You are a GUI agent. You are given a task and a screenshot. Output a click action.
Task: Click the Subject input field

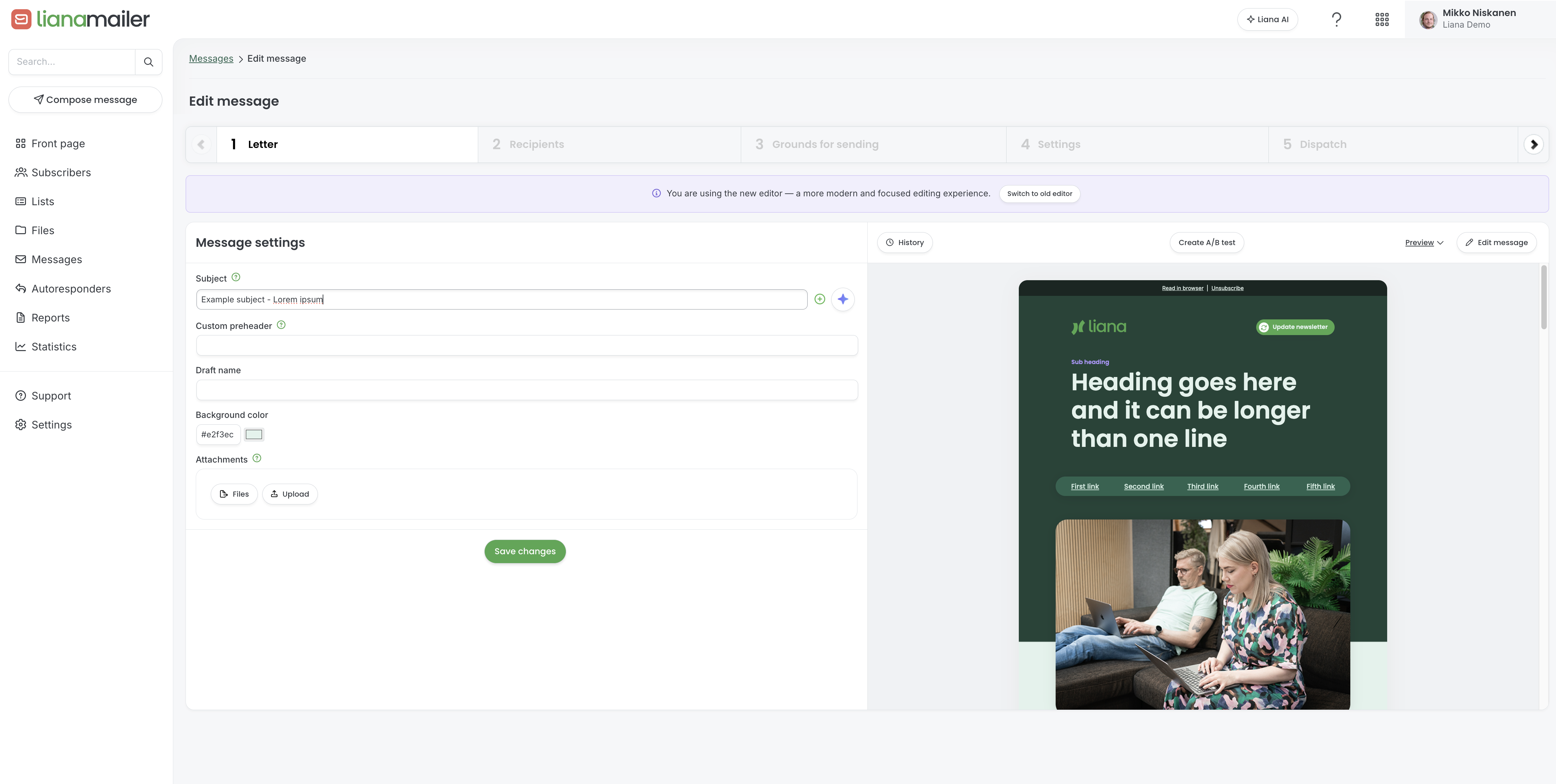point(501,299)
